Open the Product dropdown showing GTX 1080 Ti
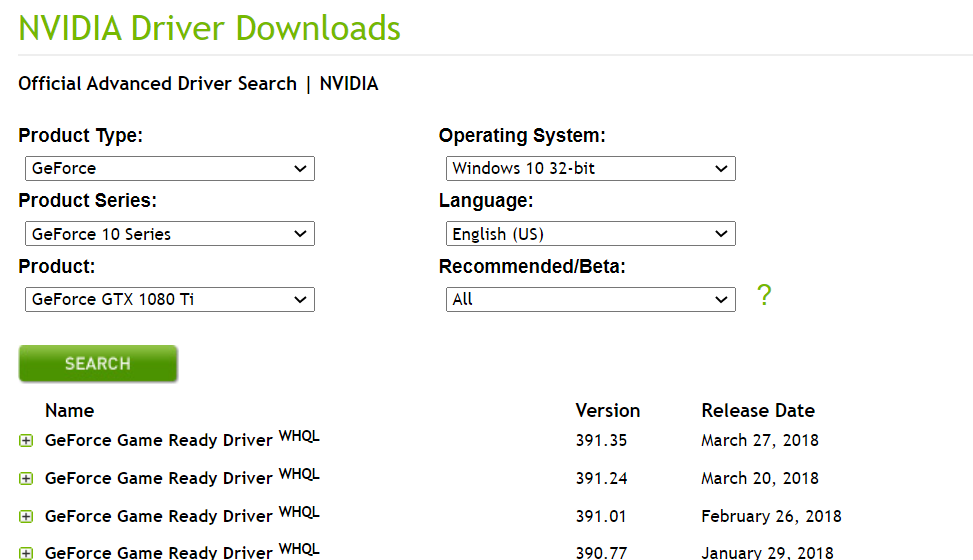The width and height of the screenshot is (973, 560). (x=169, y=299)
